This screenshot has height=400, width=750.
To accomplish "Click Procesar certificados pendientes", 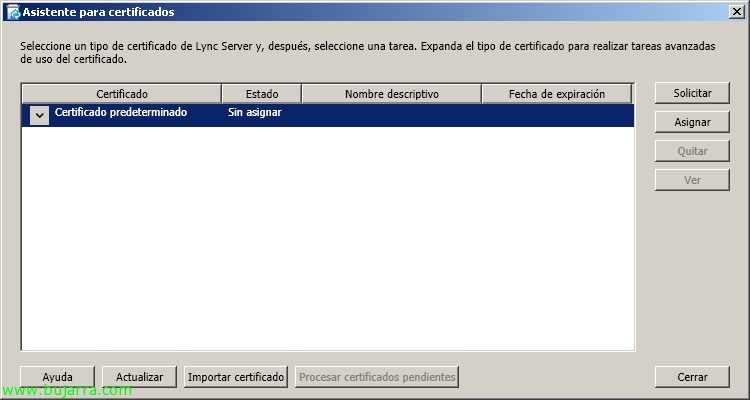I will pyautogui.click(x=377, y=377).
